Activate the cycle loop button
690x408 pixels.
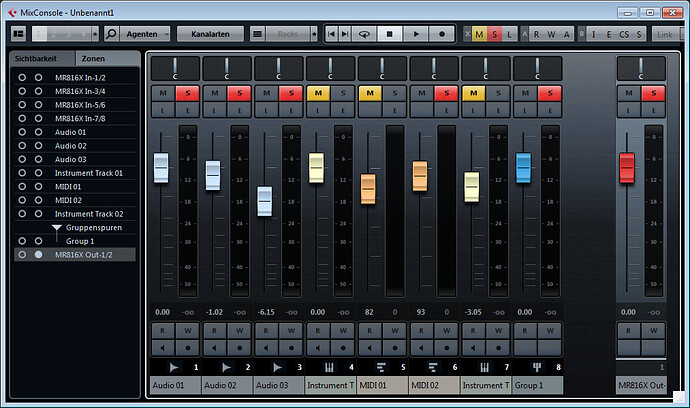(364, 34)
